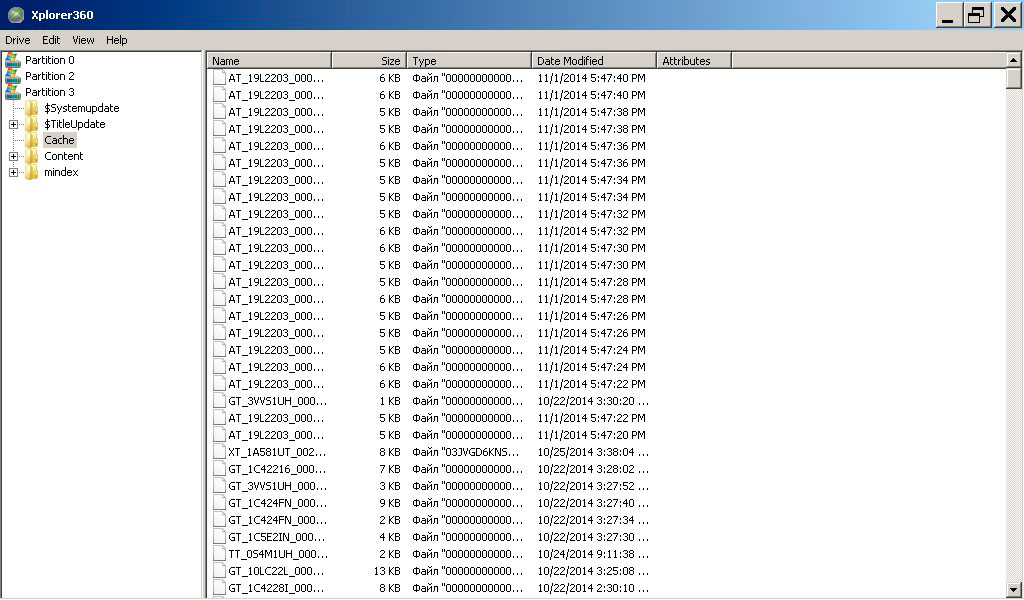Select file GT_10LC22L_000...

(x=276, y=571)
